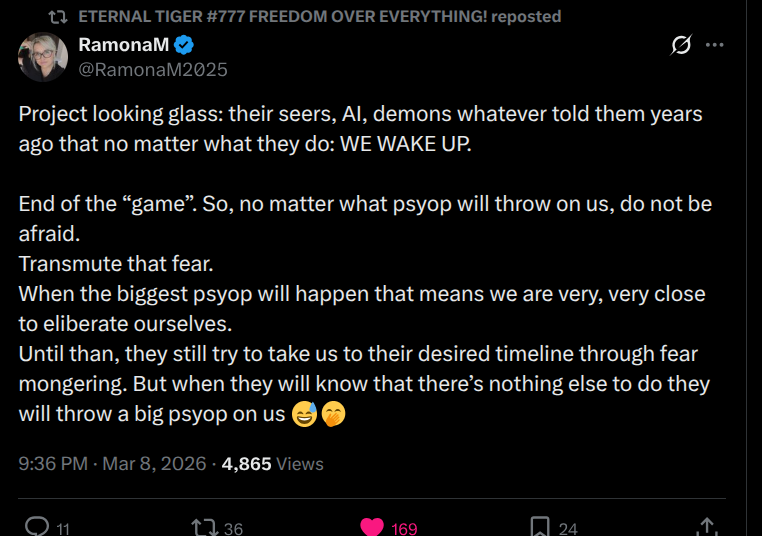Click the 4,865 Views count
The height and width of the screenshot is (536, 762).
pyautogui.click(x=272, y=464)
